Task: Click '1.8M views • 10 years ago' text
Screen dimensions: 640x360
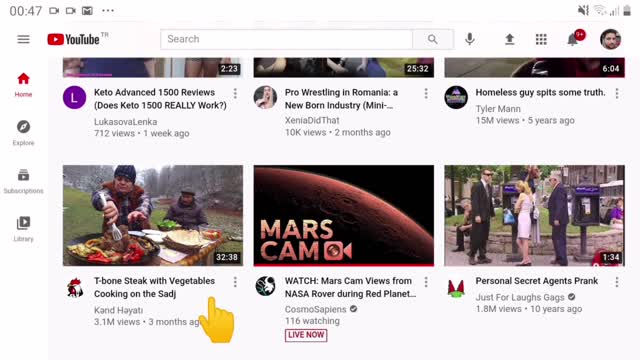Action: pyautogui.click(x=529, y=309)
